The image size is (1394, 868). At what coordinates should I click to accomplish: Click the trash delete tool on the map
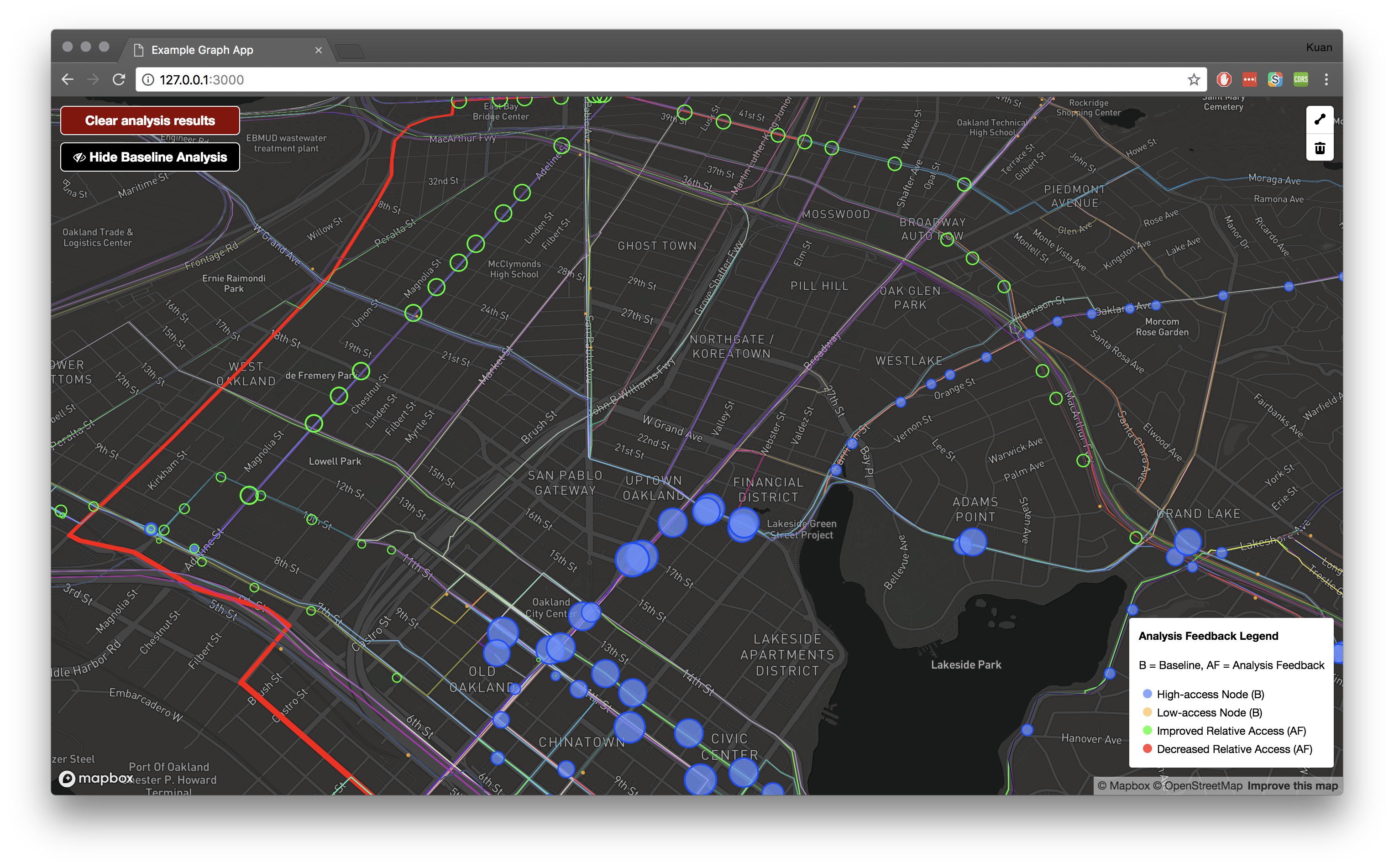click(1319, 148)
